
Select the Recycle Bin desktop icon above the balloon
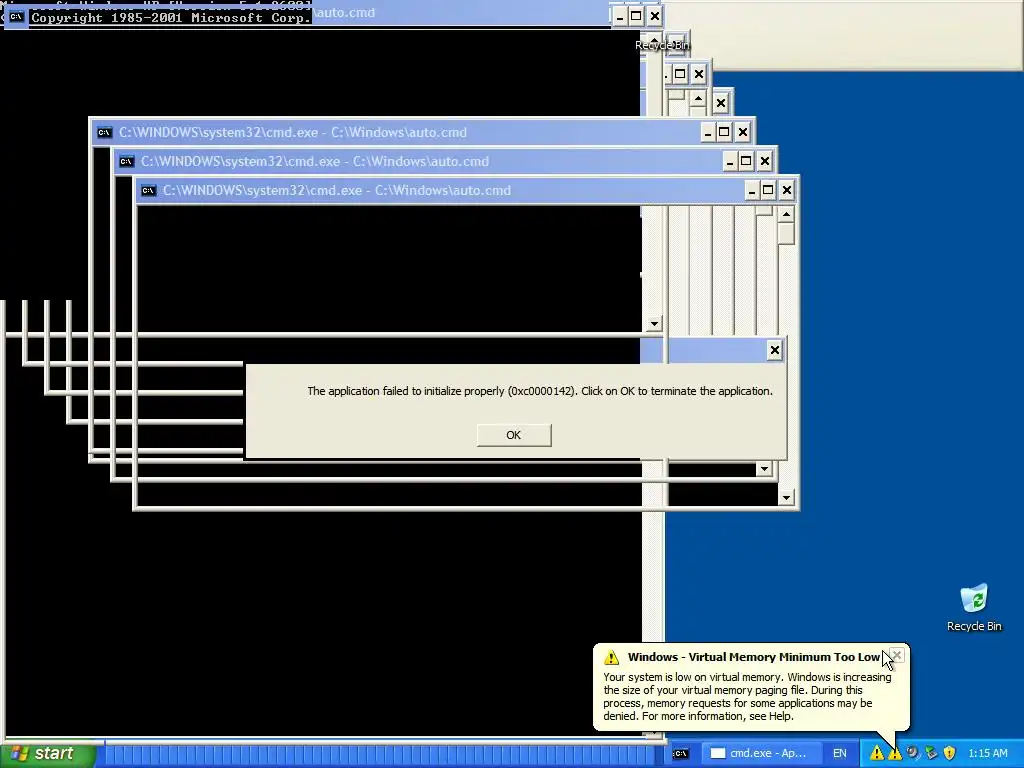coord(974,608)
